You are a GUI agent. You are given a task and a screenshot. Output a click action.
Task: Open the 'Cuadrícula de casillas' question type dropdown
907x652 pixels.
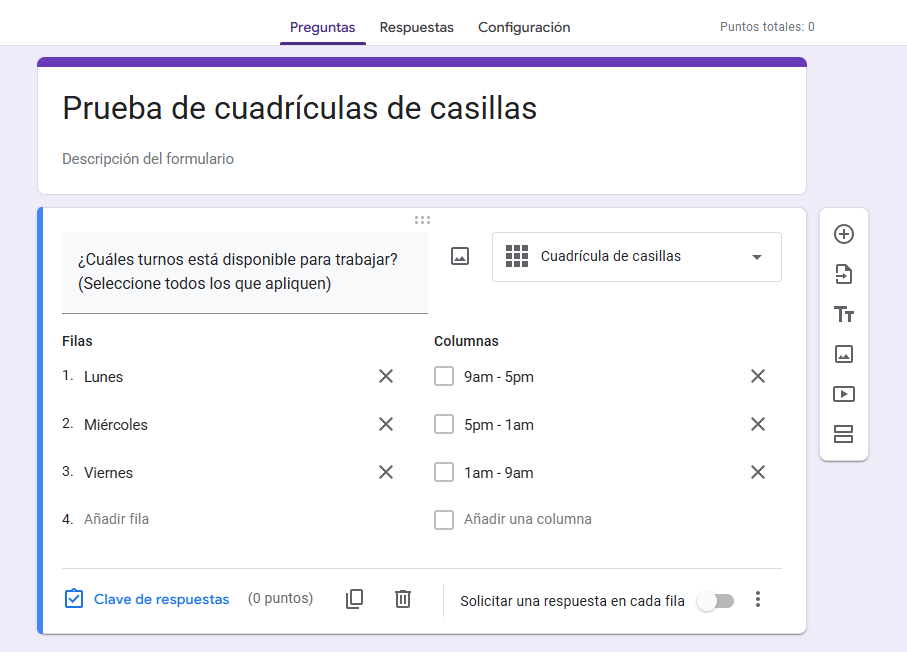pyautogui.click(x=637, y=257)
